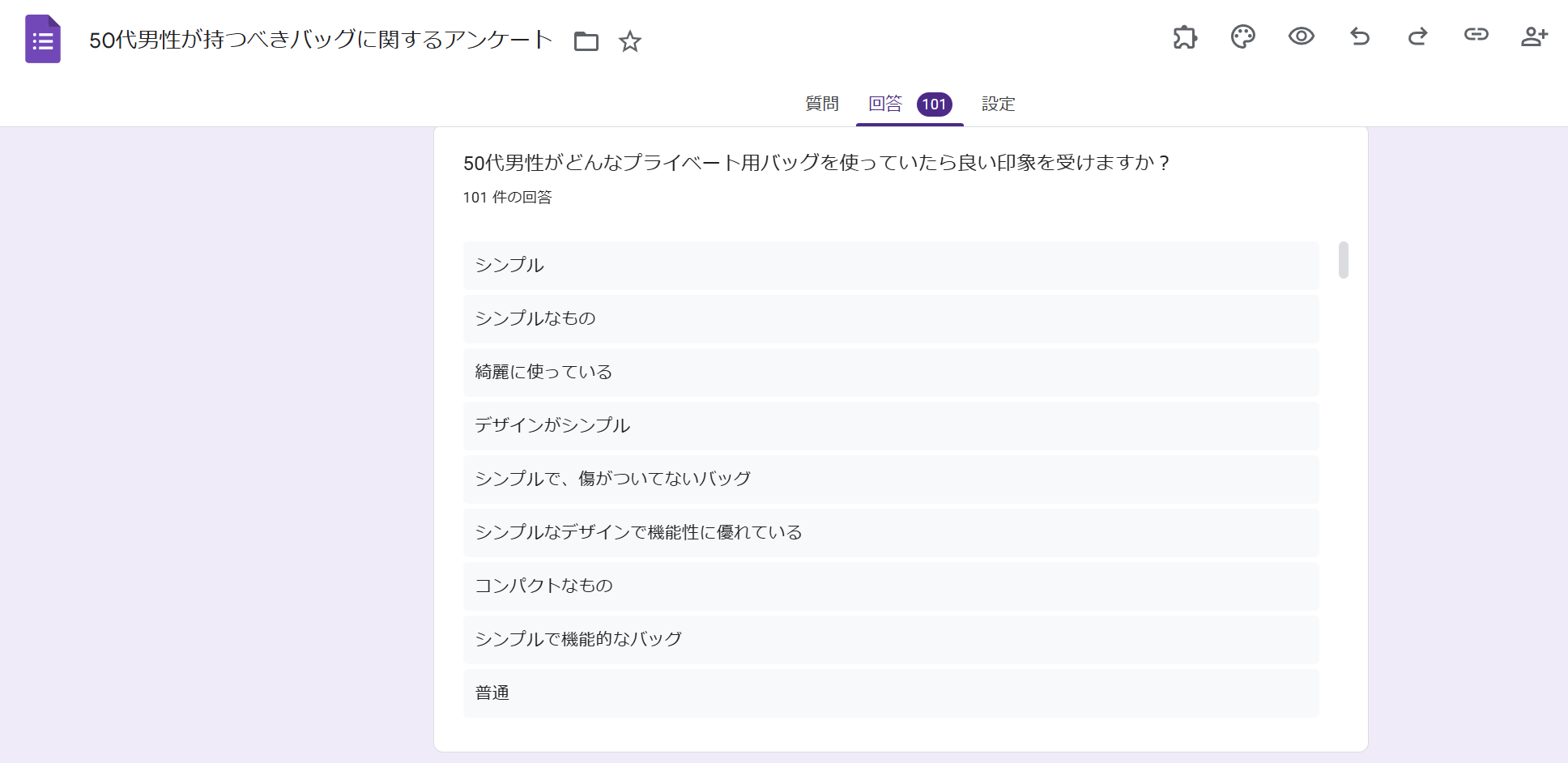
Task: Switch to the 質問 tab
Action: [x=822, y=104]
